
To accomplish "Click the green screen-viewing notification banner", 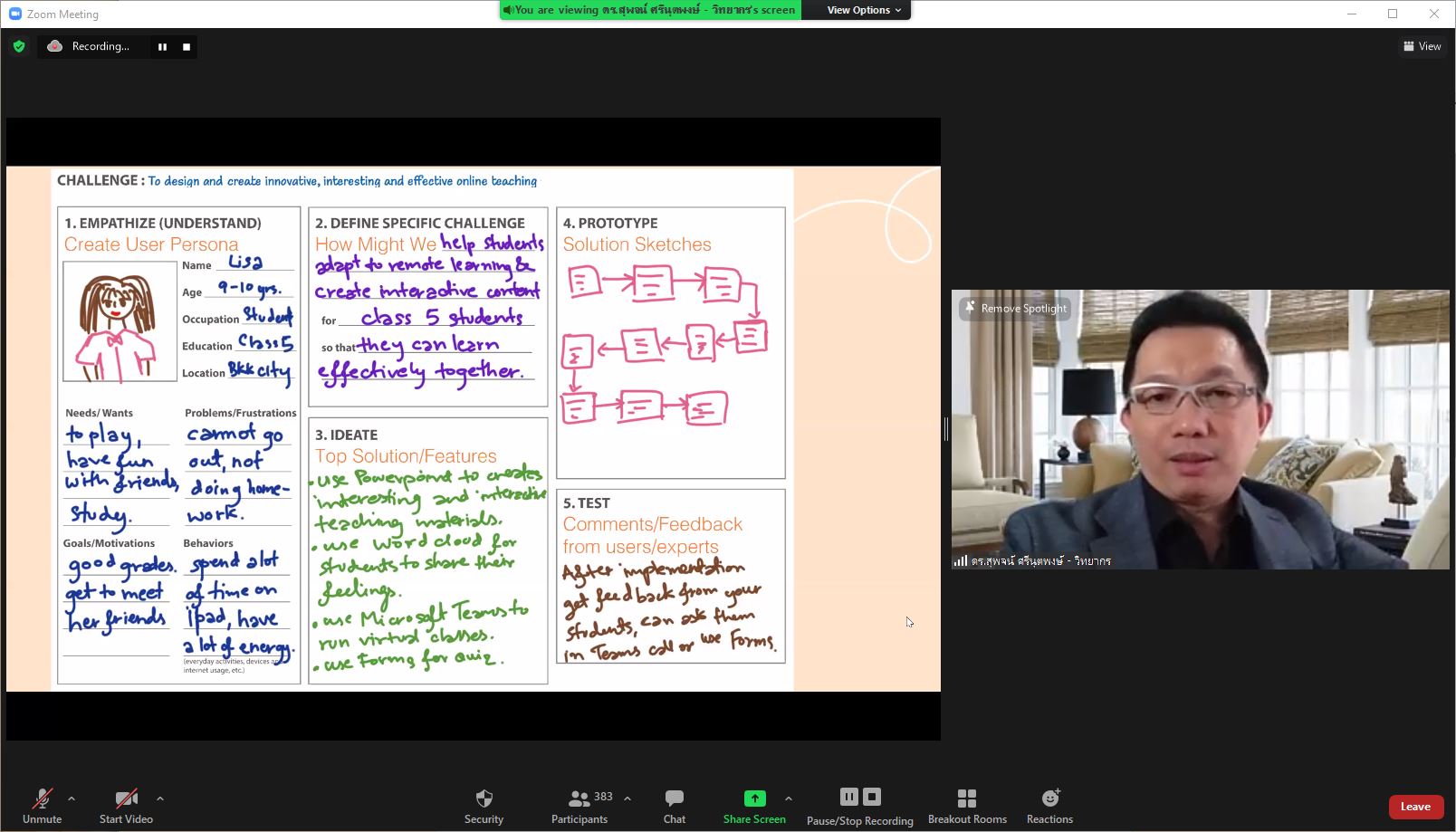I will 650,10.
